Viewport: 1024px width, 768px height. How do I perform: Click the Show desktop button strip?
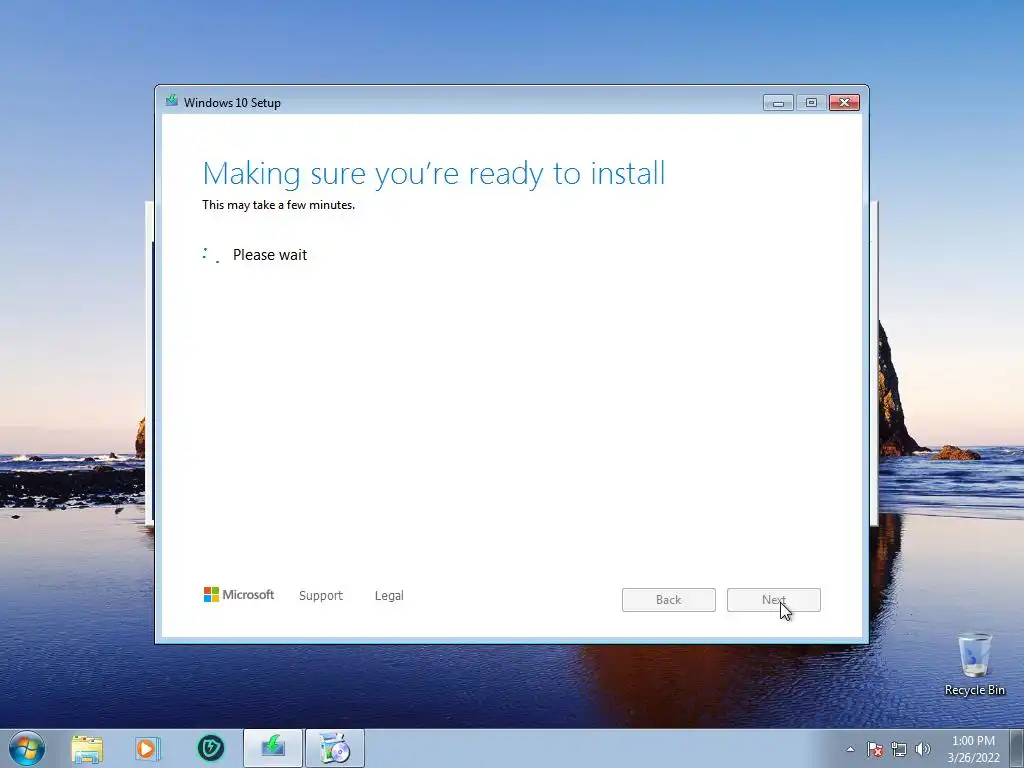click(x=1017, y=748)
